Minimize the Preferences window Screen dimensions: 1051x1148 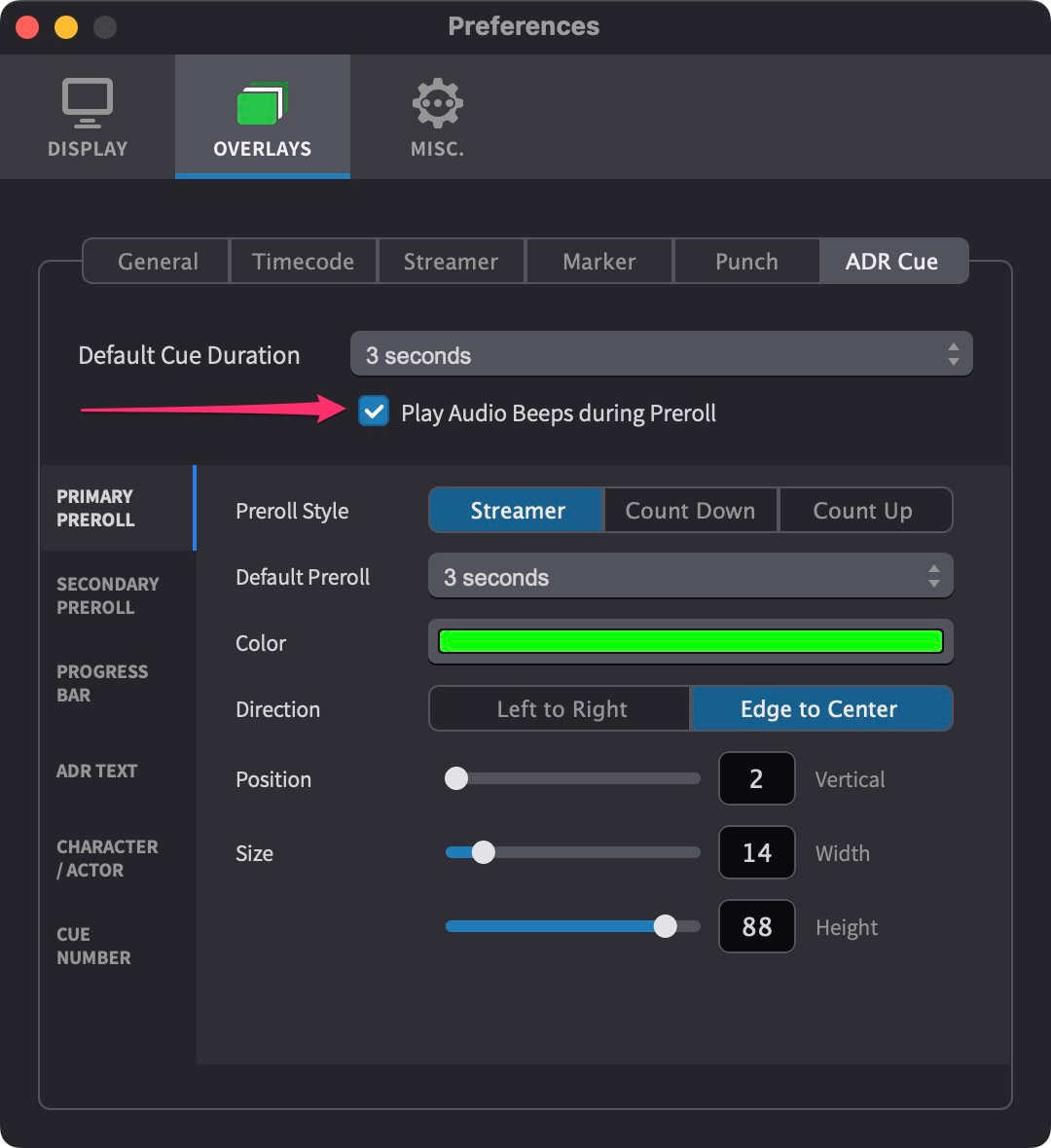click(x=66, y=27)
